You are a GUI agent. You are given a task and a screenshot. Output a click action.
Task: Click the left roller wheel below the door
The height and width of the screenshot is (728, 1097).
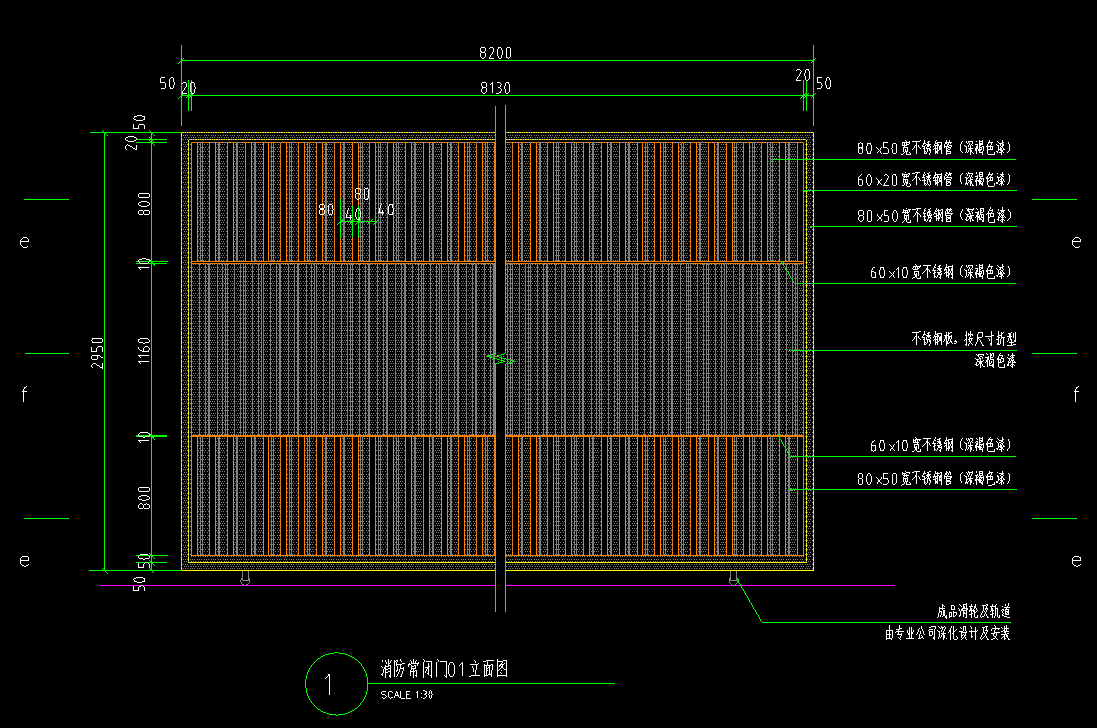(x=246, y=578)
